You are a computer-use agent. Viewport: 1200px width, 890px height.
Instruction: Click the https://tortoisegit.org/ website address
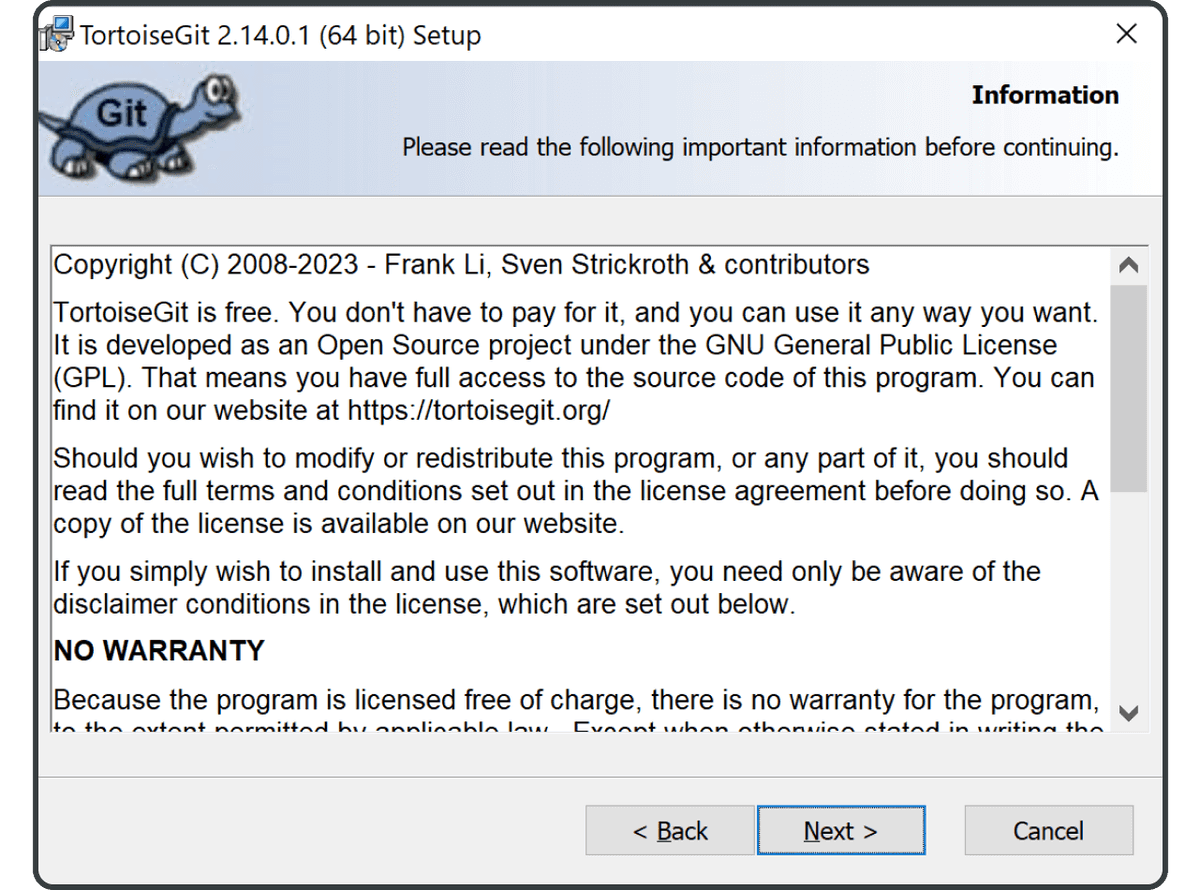point(478,411)
